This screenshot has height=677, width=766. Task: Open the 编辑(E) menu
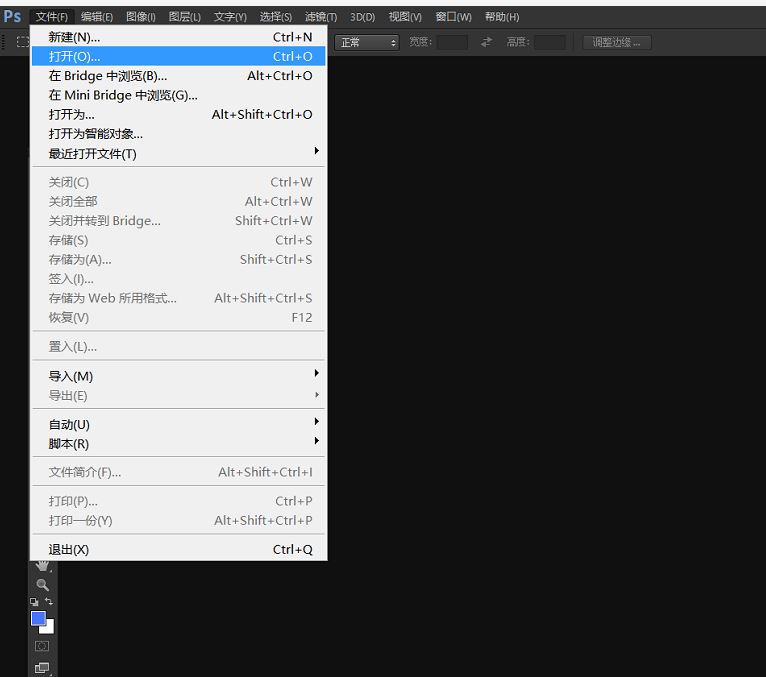click(97, 17)
